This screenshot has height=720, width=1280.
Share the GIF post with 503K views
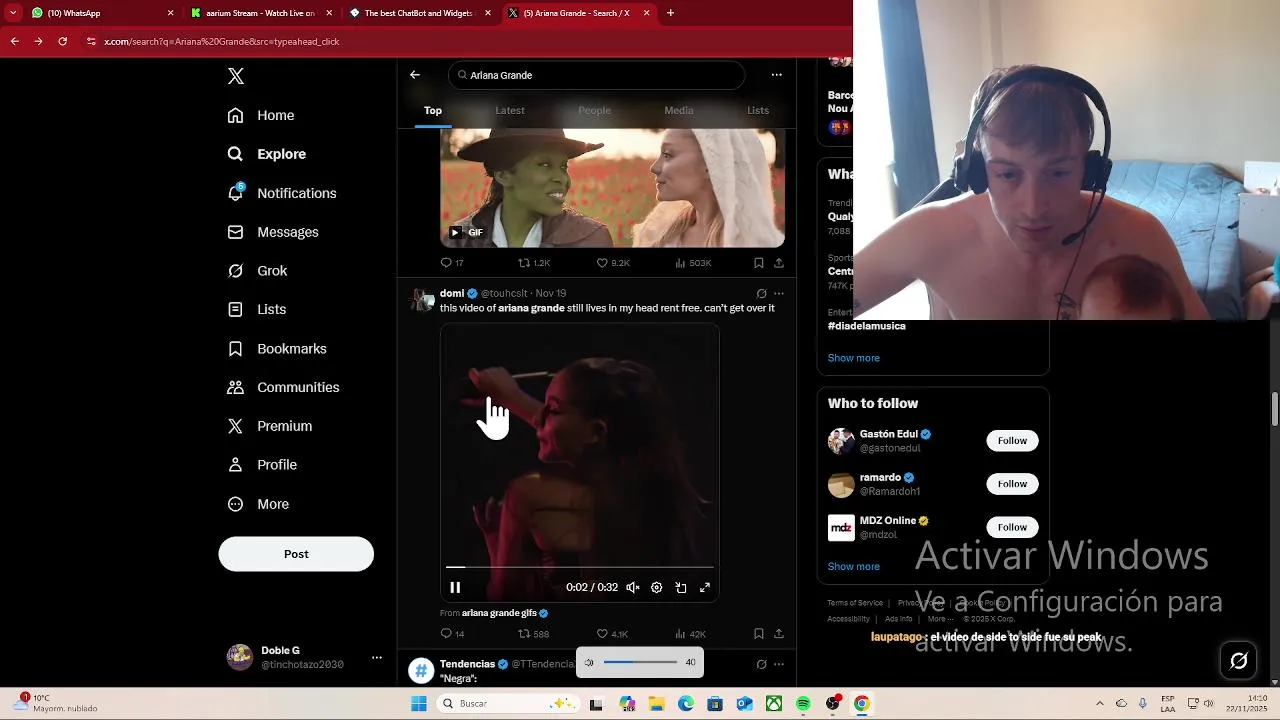pos(779,263)
